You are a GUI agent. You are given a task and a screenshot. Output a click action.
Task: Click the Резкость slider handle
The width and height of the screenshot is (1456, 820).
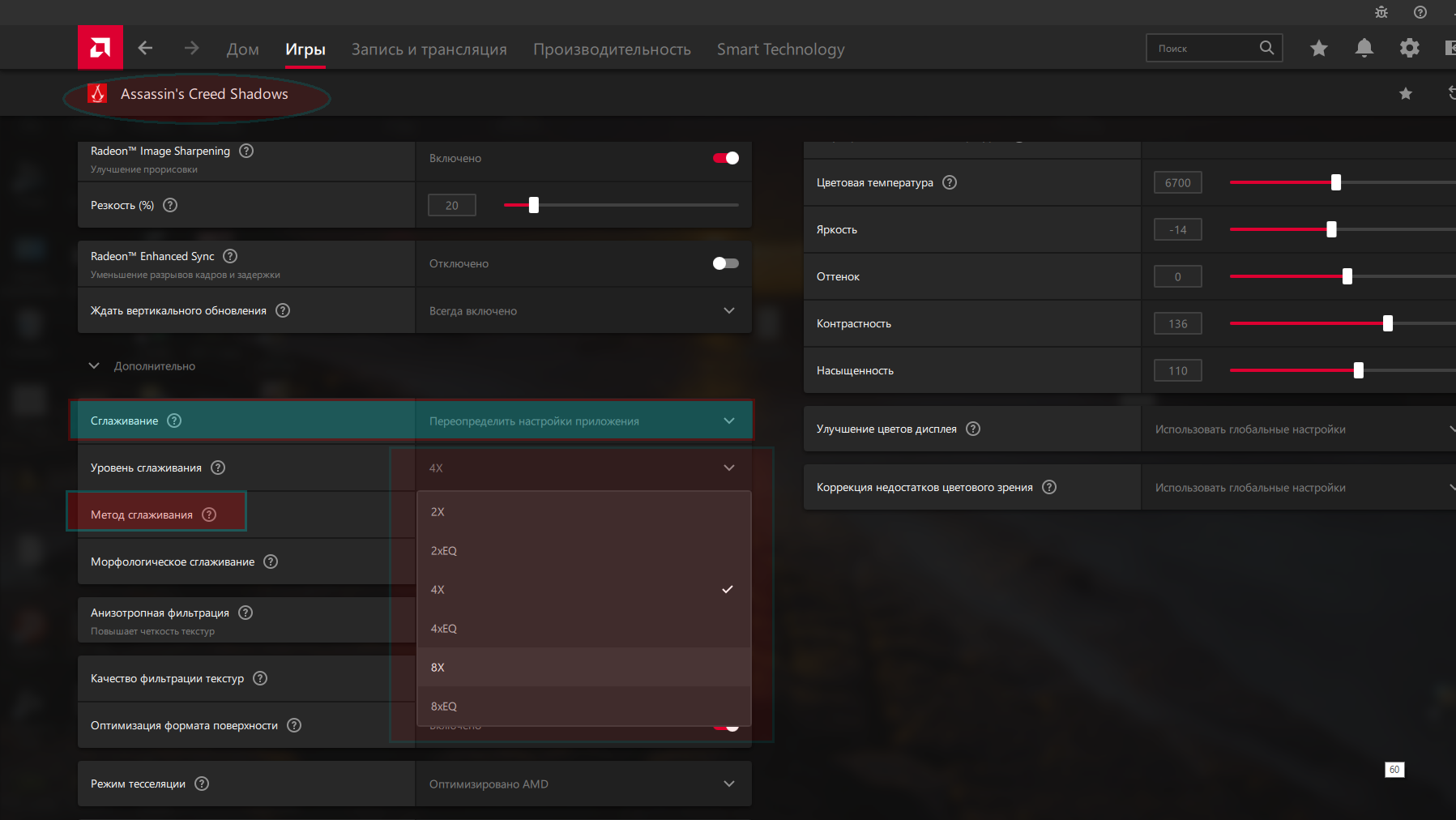coord(534,205)
